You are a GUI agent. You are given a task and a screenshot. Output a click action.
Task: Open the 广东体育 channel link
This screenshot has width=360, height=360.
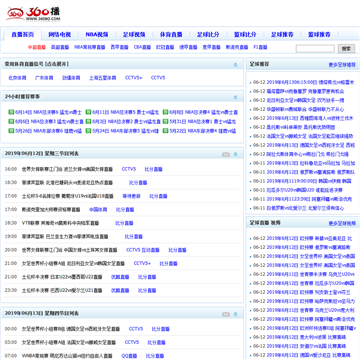click(44, 78)
